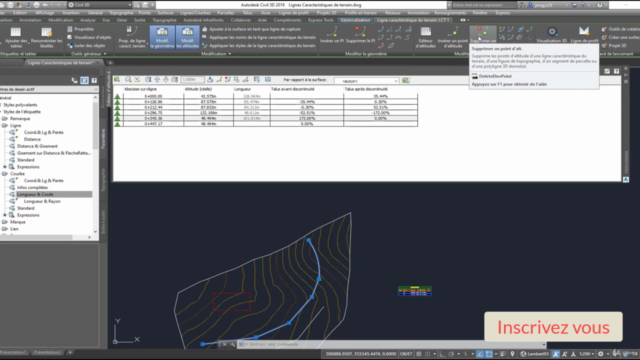Expand Expressions node under Courbe
The height and width of the screenshot is (360, 640).
point(5,215)
